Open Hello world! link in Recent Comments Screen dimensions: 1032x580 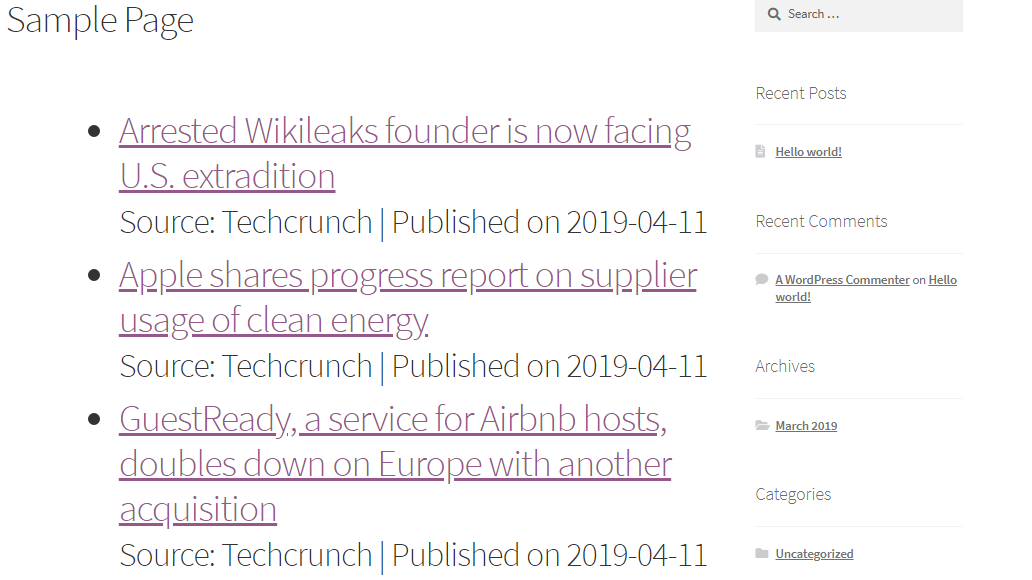click(x=866, y=288)
